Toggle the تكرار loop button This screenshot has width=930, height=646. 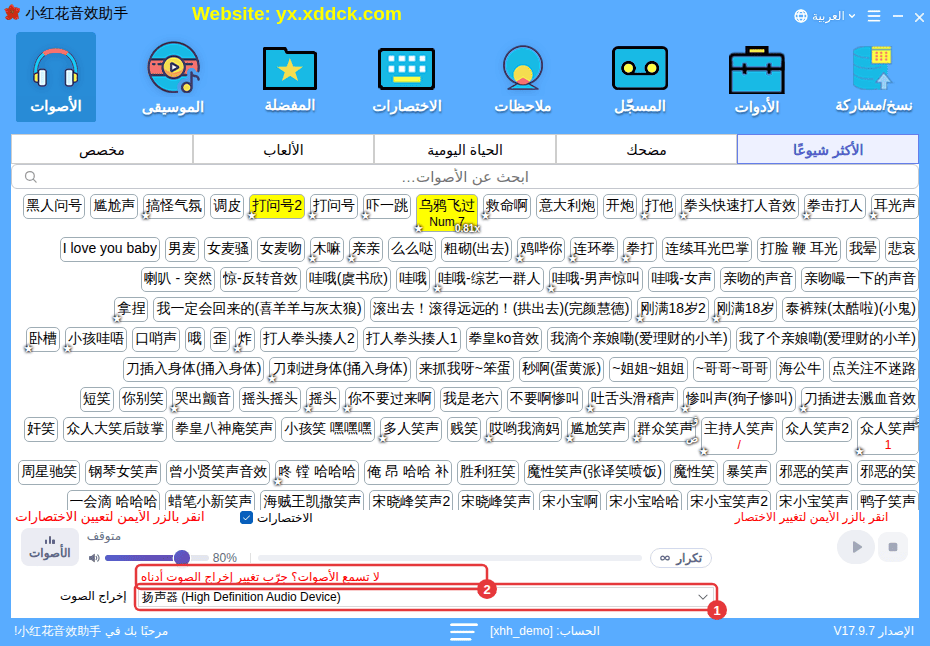point(680,558)
